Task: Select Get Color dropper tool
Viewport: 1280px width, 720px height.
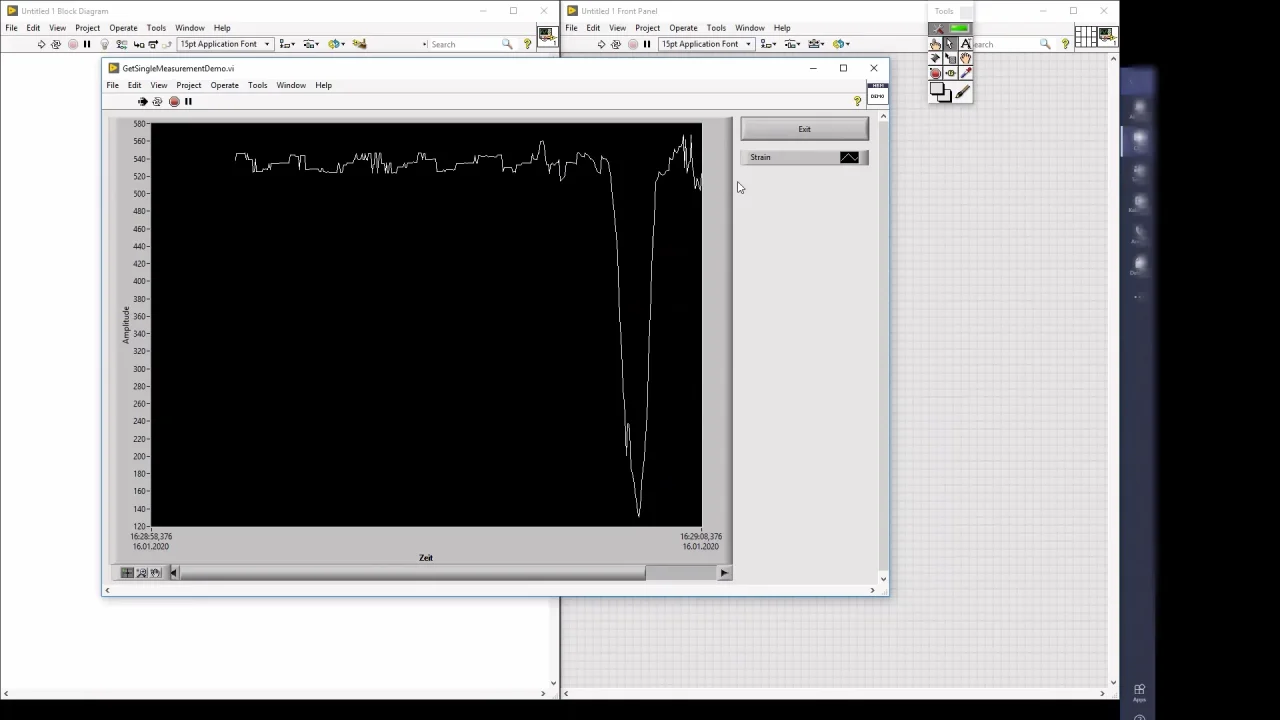Action: [966, 73]
